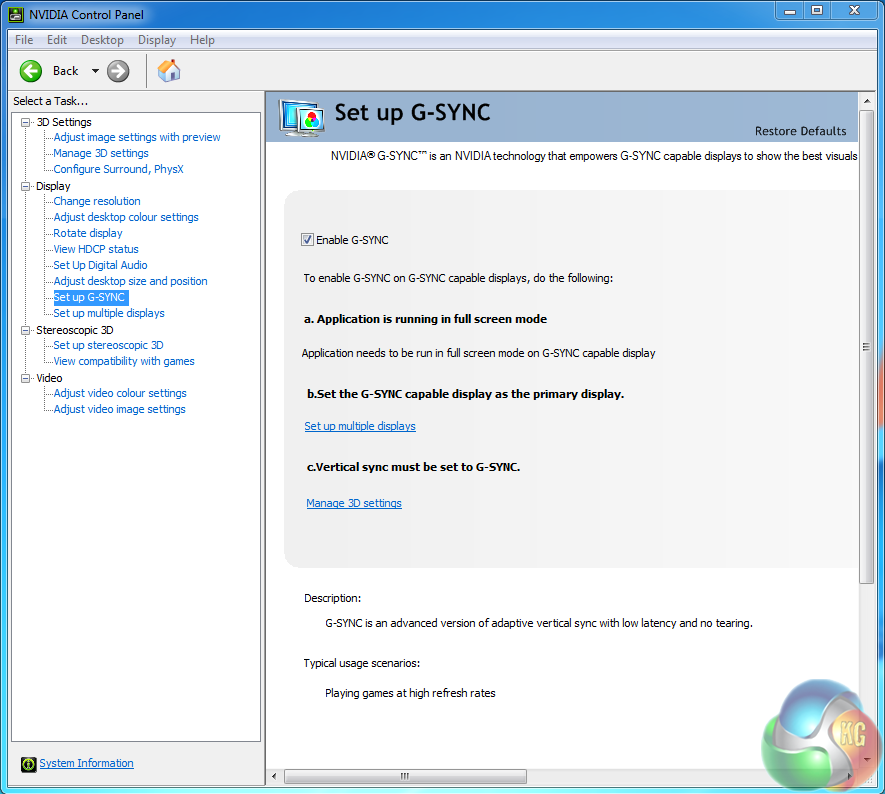Select Set Up Digital Audio task

pyautogui.click(x=100, y=265)
